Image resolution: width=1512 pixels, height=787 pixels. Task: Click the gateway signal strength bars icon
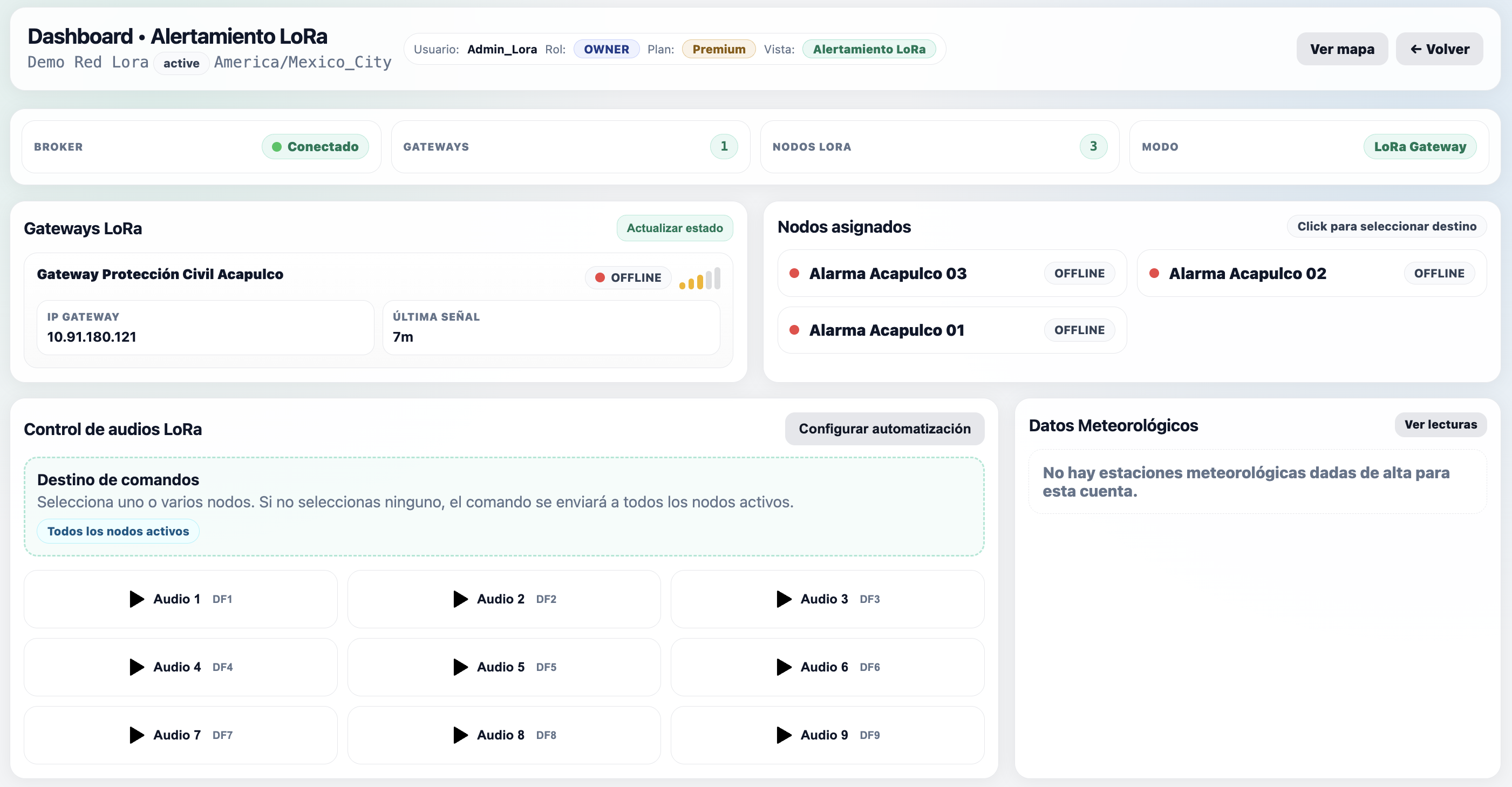pos(700,279)
